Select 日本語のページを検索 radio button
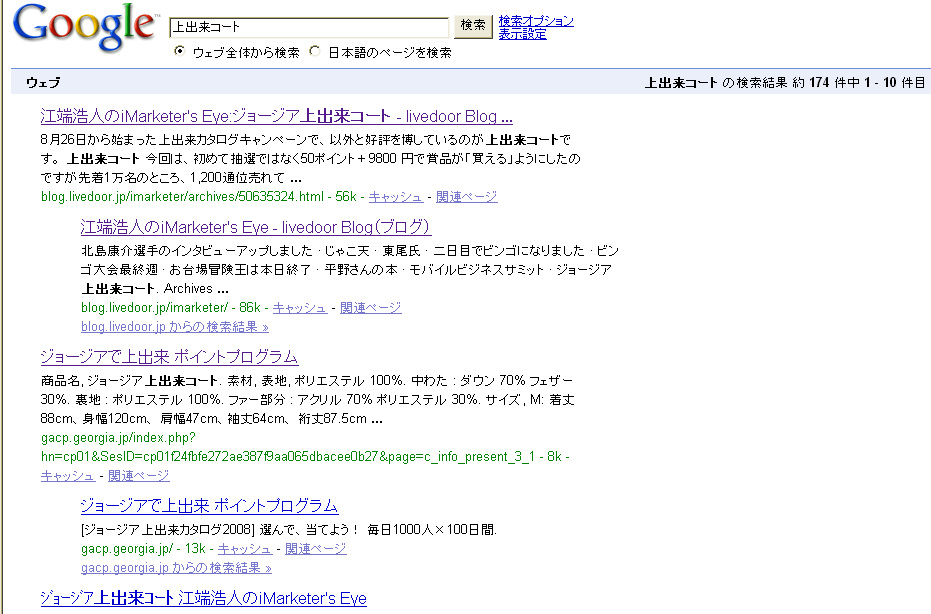 click(x=315, y=51)
